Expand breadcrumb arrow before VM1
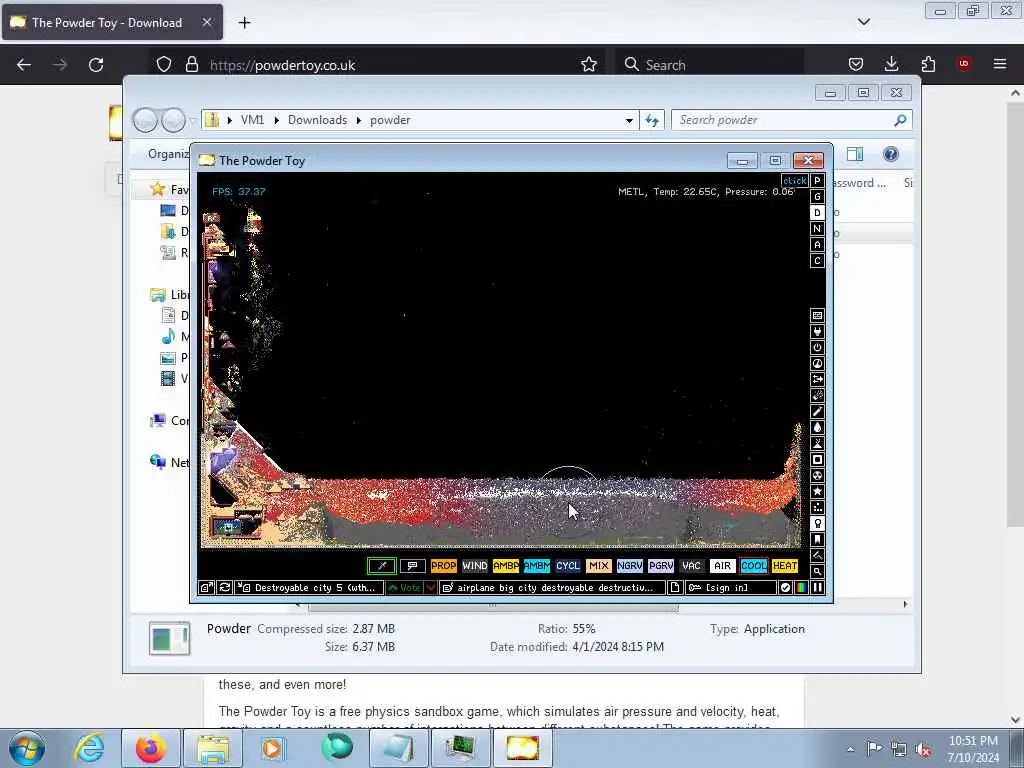 pyautogui.click(x=229, y=120)
